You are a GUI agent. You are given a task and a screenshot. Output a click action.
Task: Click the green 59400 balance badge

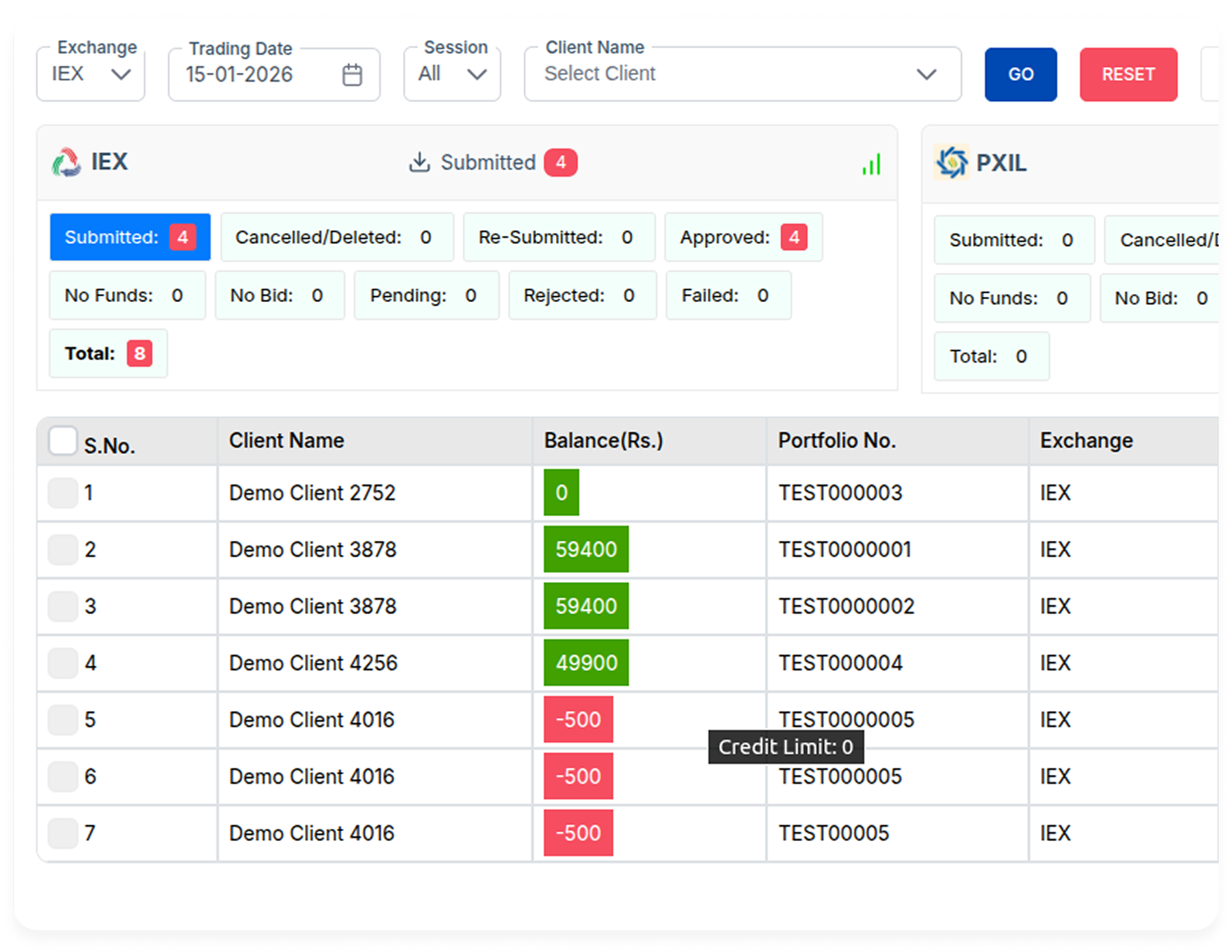coord(585,549)
